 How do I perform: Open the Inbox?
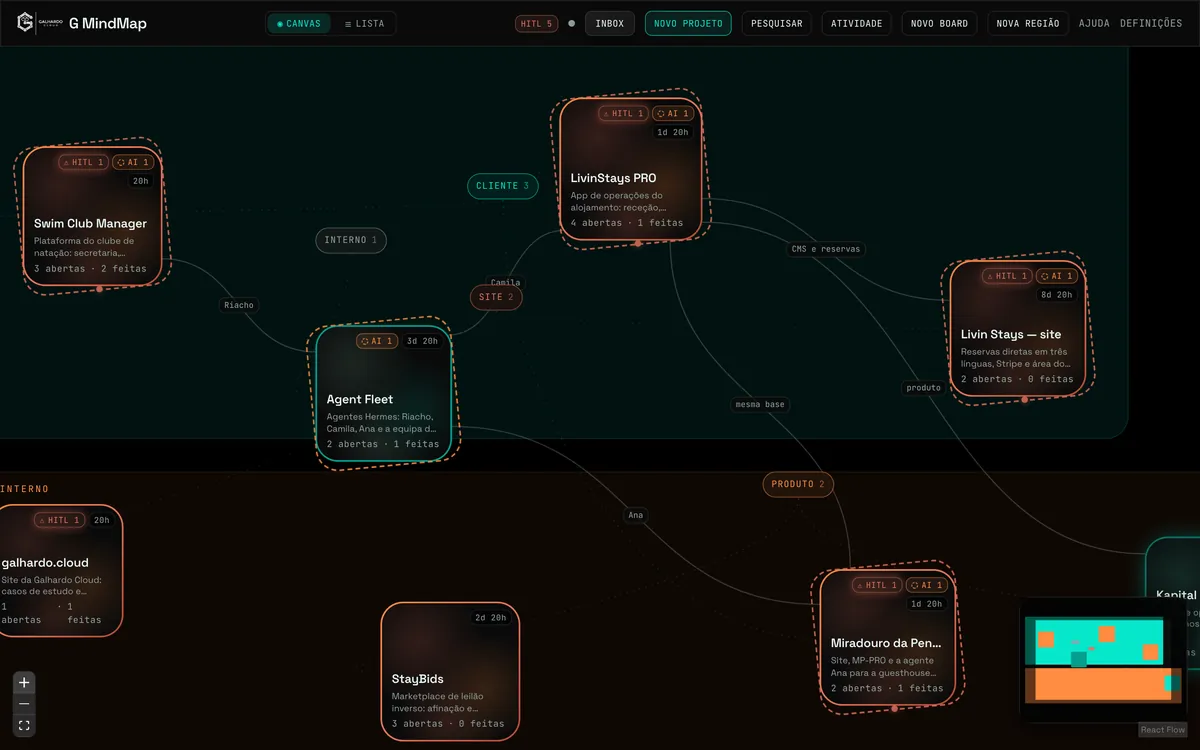point(610,23)
